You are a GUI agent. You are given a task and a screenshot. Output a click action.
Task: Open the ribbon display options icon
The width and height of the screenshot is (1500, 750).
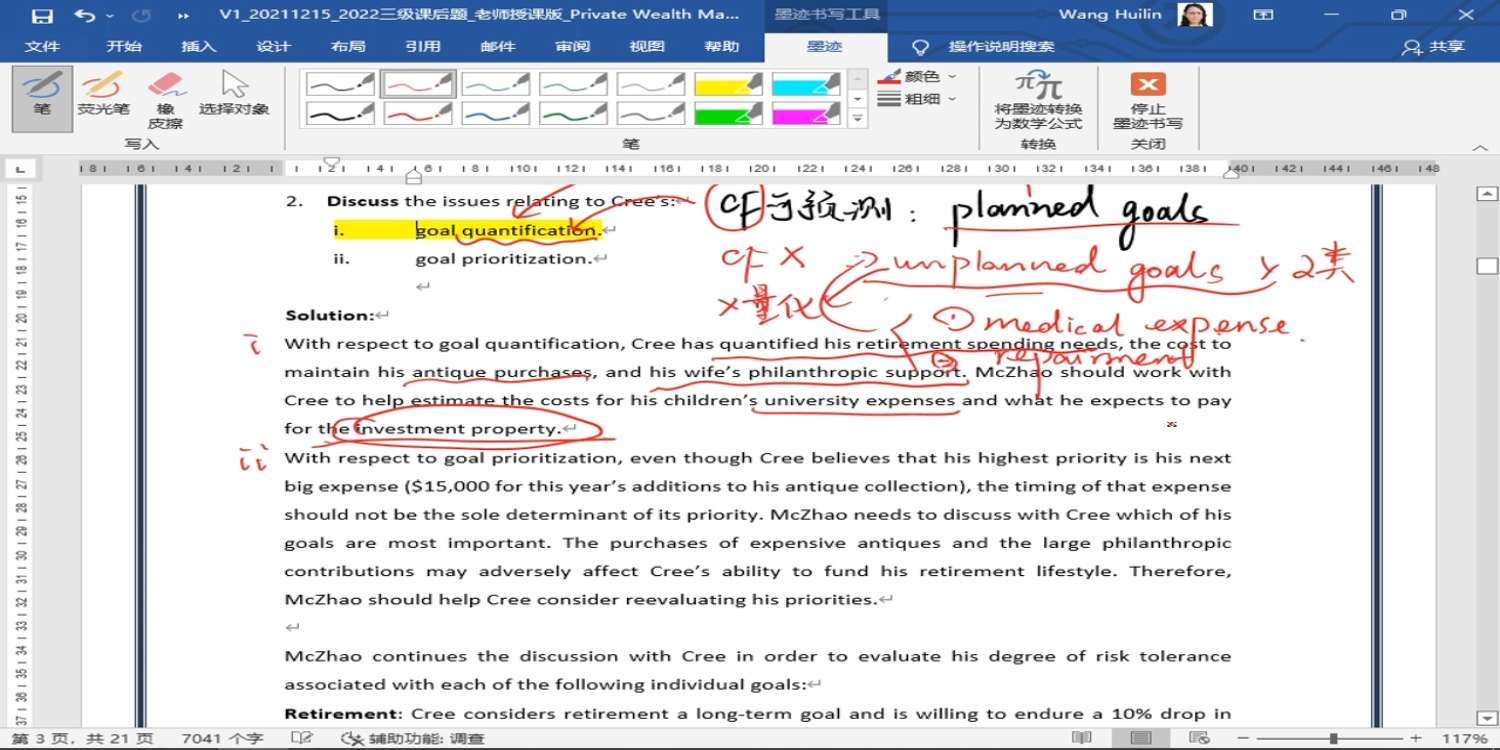pos(1264,15)
